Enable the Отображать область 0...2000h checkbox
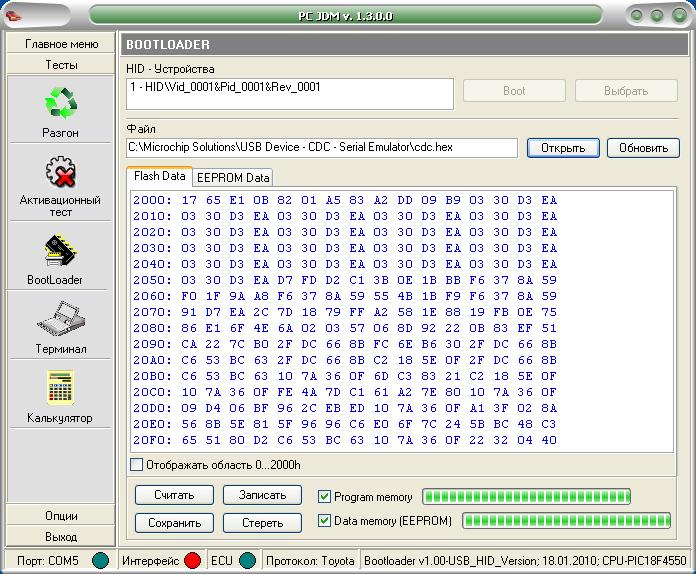The image size is (696, 574). pos(137,465)
